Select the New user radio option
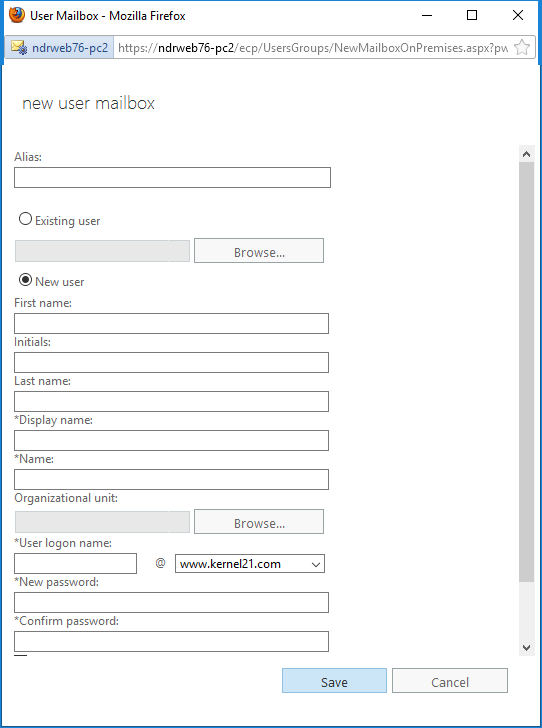 (25, 280)
